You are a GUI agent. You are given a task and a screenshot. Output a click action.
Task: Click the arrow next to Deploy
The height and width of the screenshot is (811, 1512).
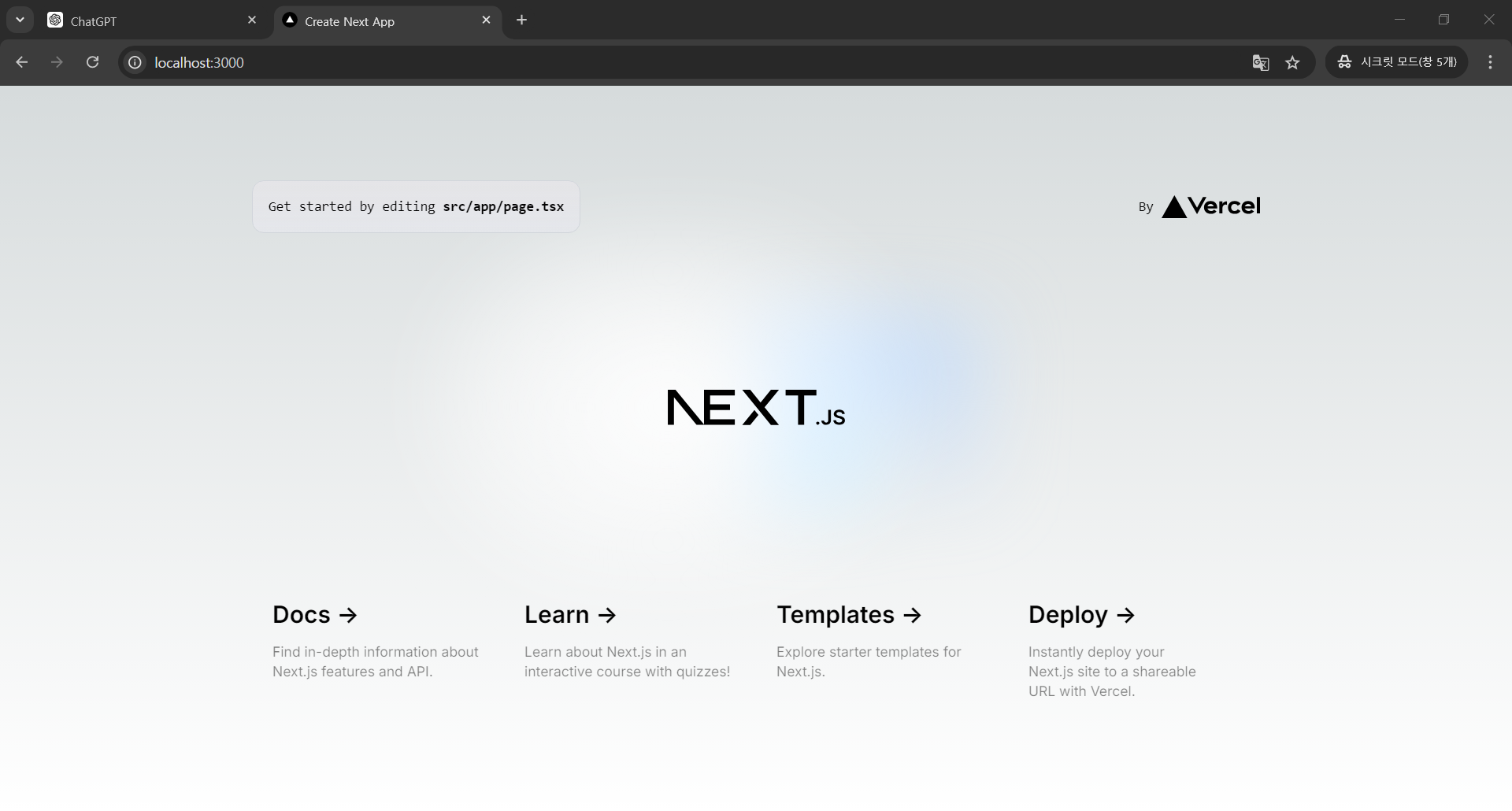click(x=1126, y=615)
